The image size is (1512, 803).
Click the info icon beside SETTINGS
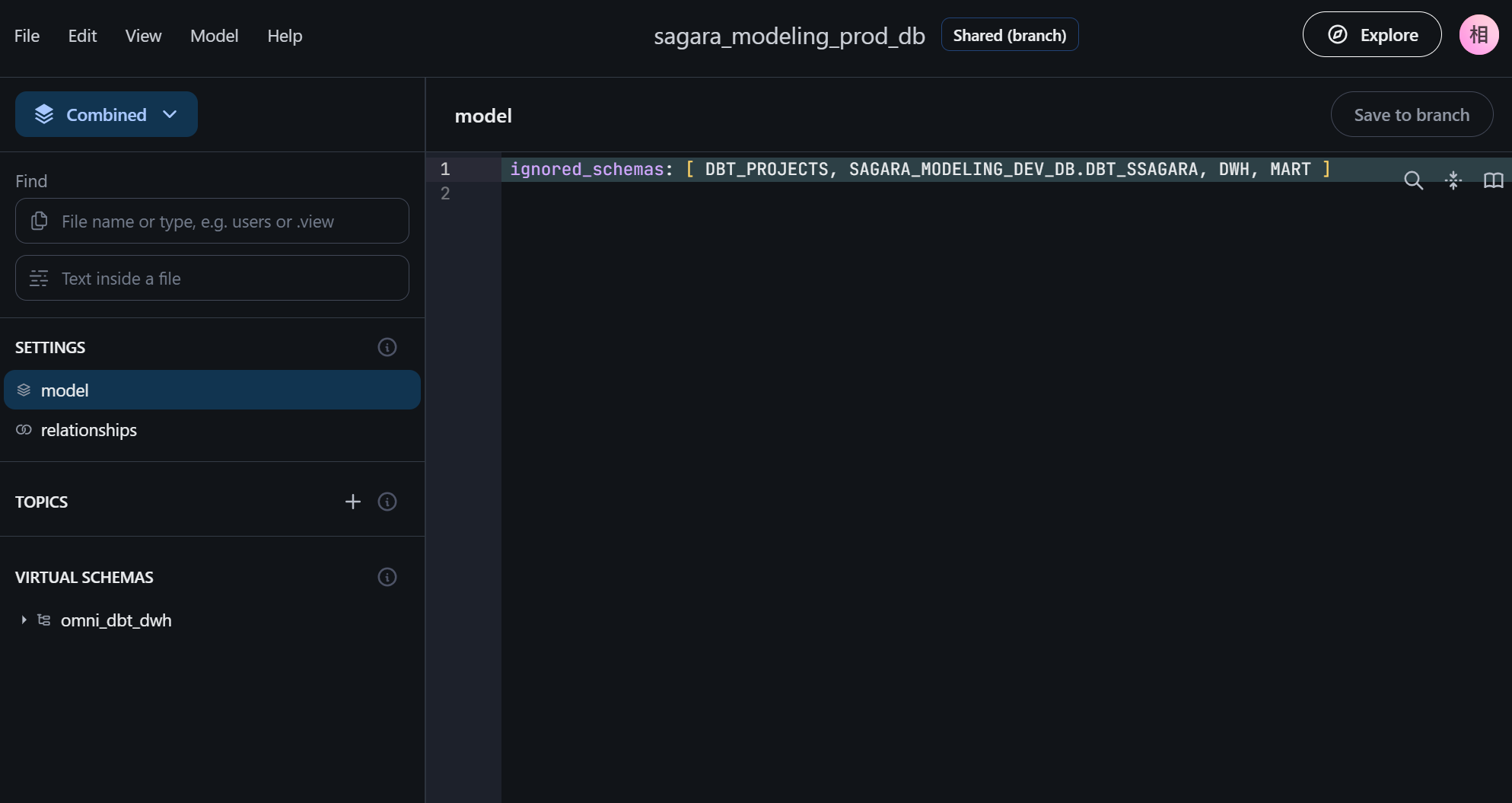387,347
